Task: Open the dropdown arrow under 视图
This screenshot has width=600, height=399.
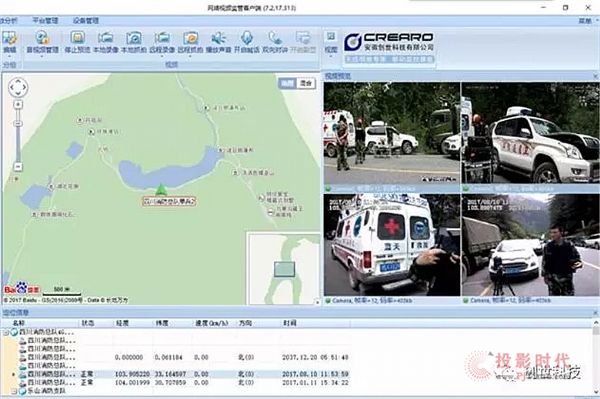Action: [x=331, y=56]
